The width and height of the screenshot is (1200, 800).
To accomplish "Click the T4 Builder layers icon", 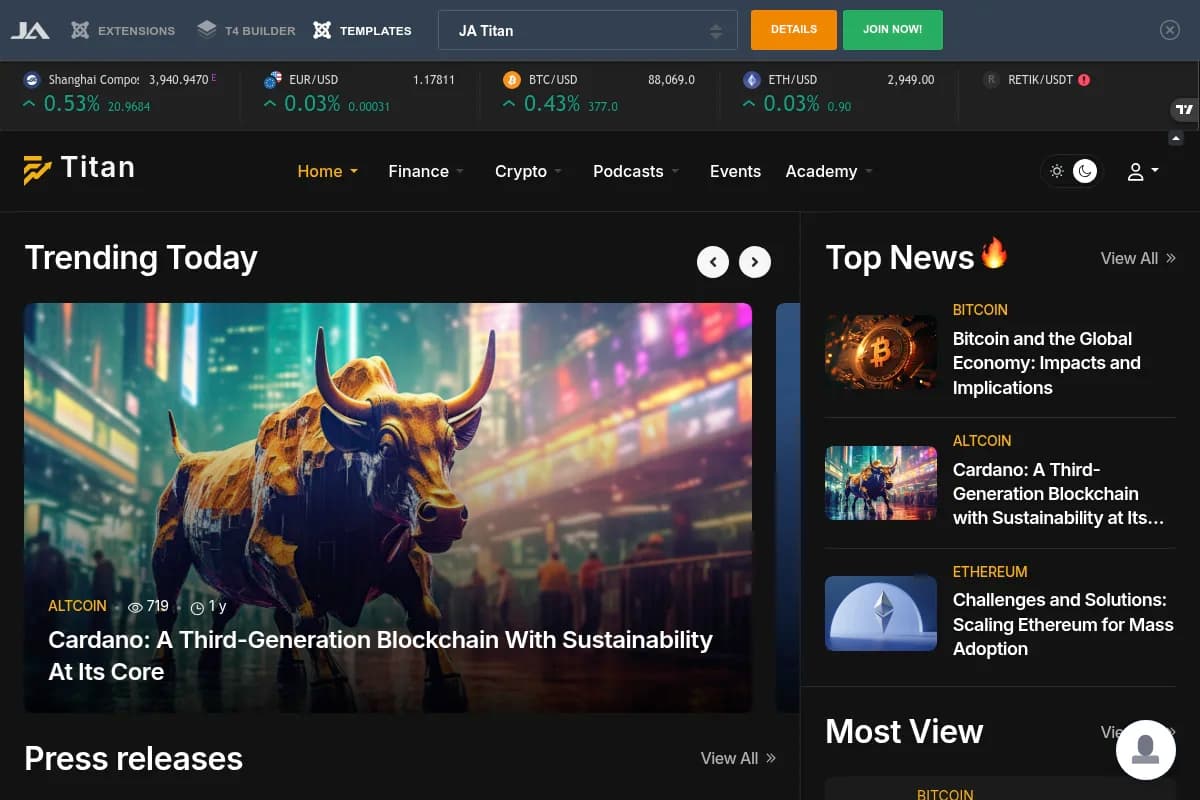I will click(205, 29).
